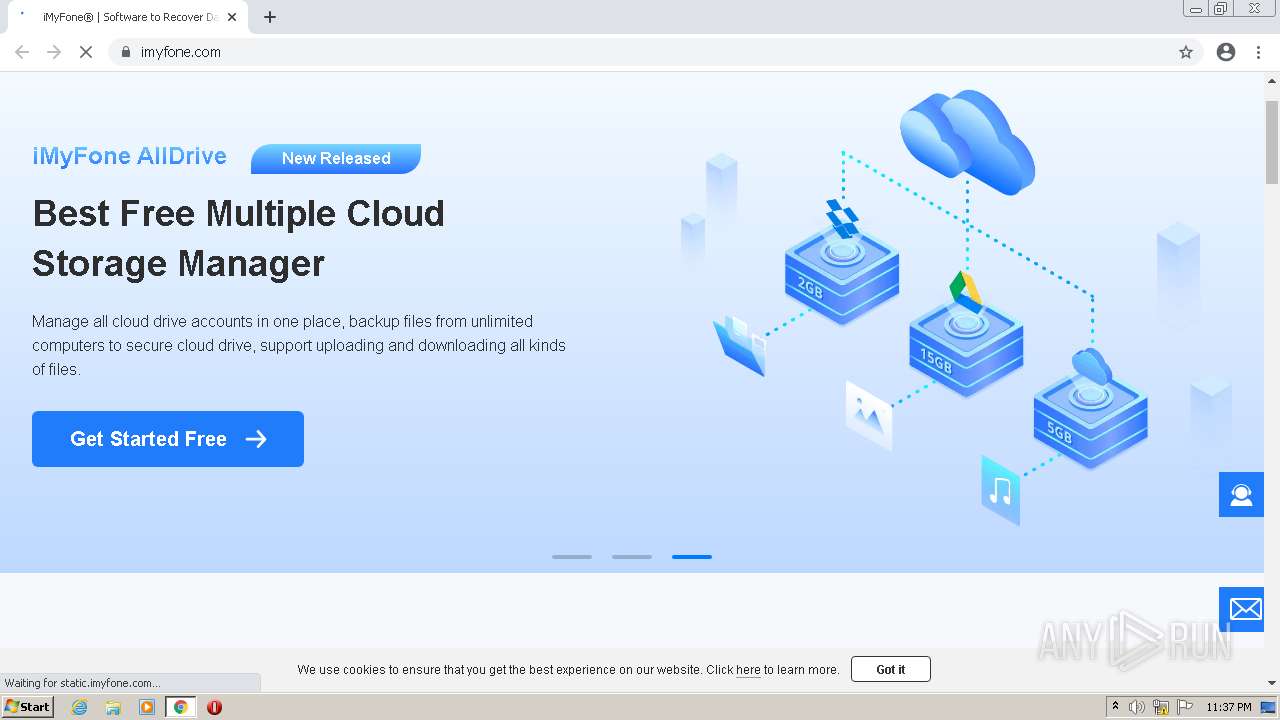Switch to Chrome taskbar button
This screenshot has width=1280, height=720.
pyautogui.click(x=180, y=707)
